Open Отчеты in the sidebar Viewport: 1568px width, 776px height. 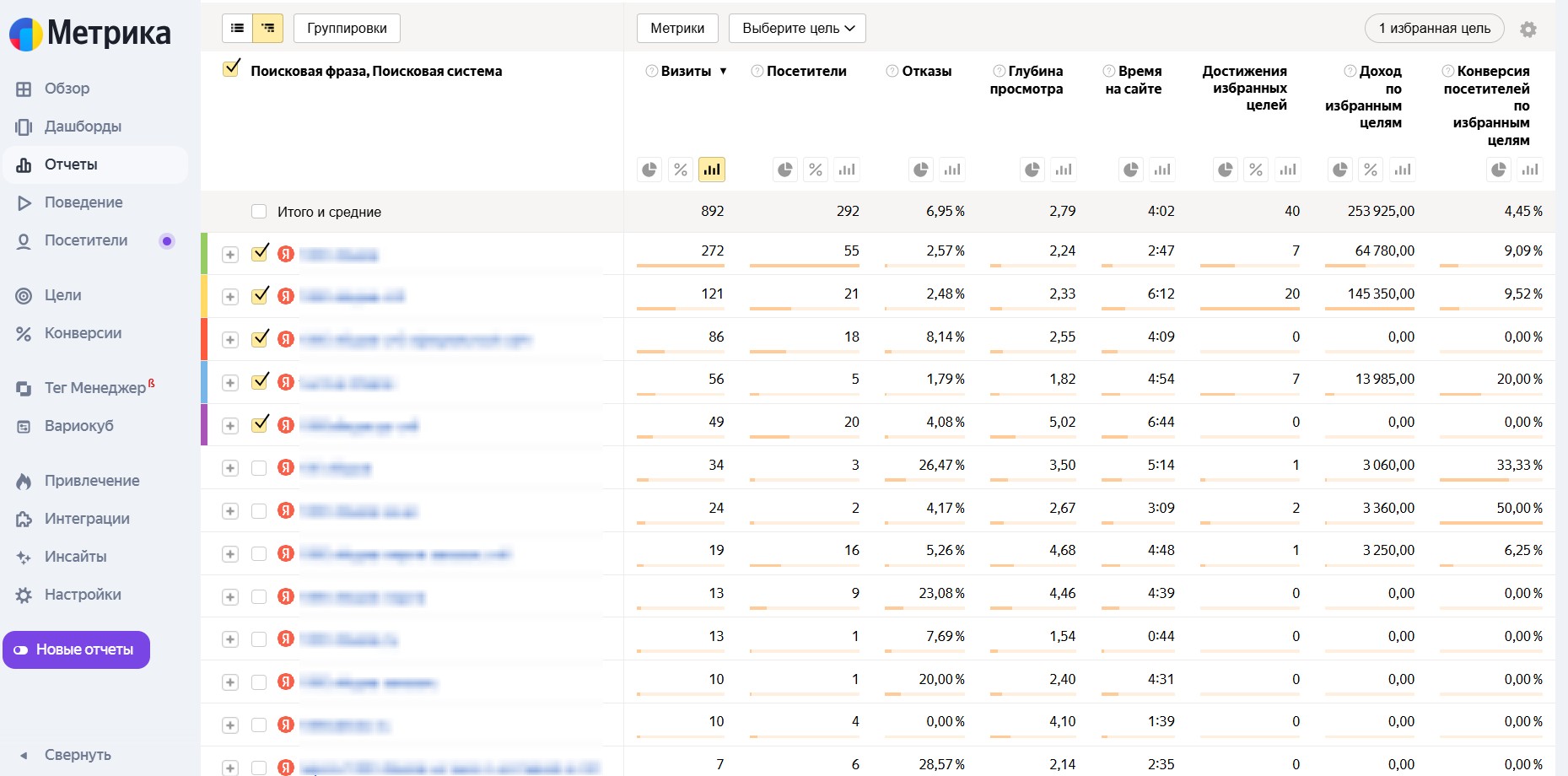71,164
